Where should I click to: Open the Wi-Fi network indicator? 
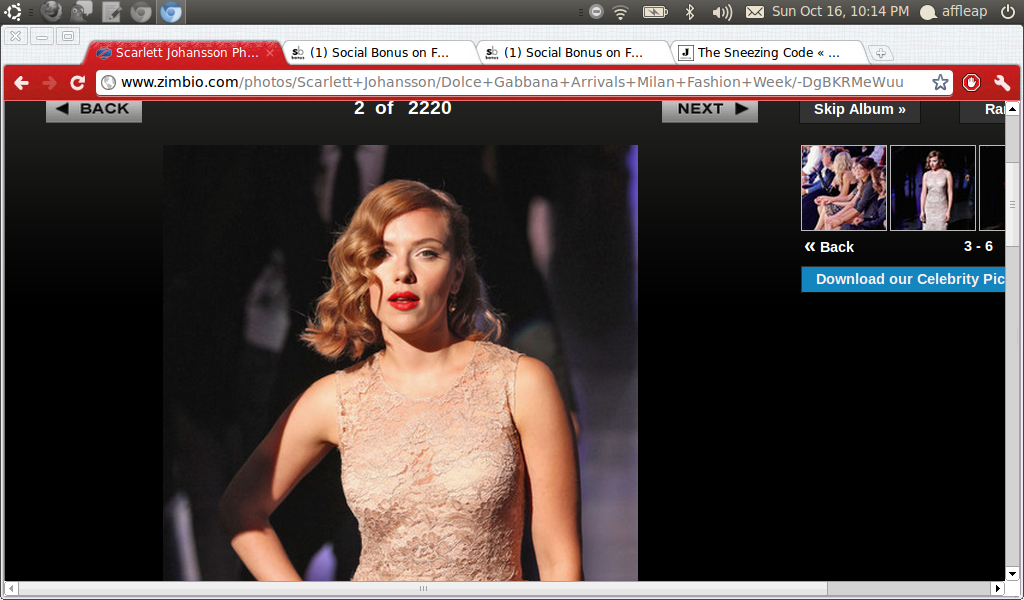(620, 12)
